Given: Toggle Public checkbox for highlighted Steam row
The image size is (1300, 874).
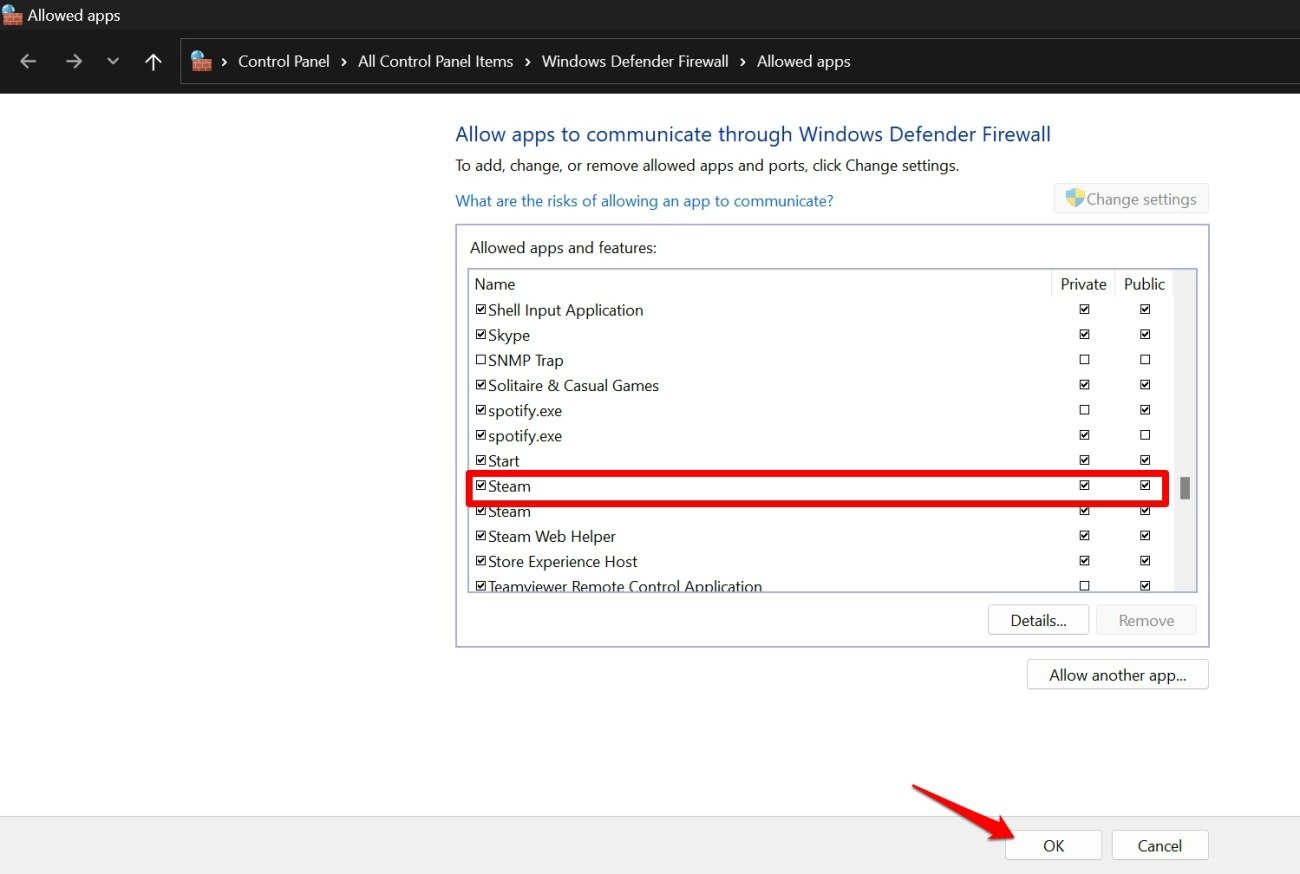Looking at the screenshot, I should coord(1145,486).
